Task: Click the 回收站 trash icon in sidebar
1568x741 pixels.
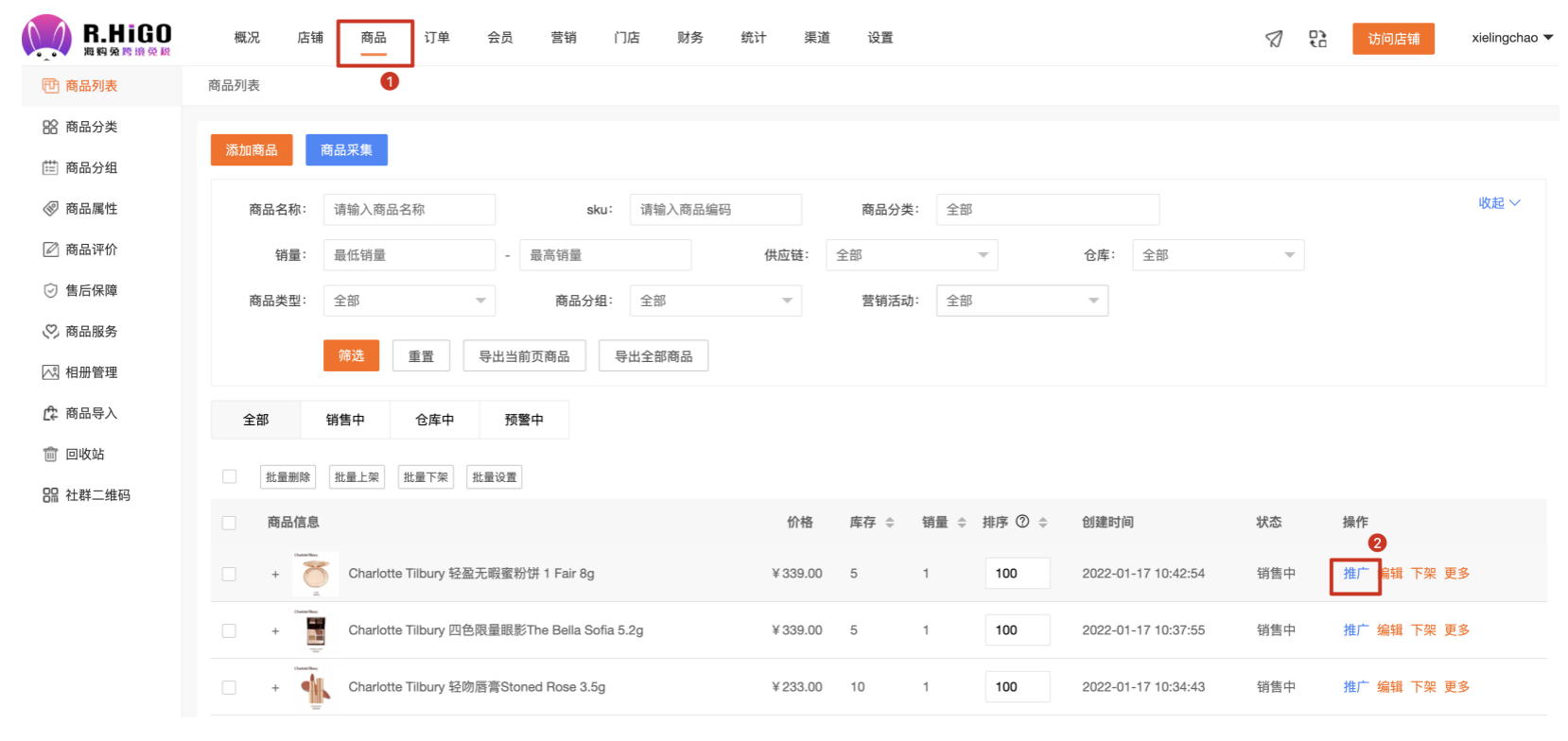Action: click(50, 455)
